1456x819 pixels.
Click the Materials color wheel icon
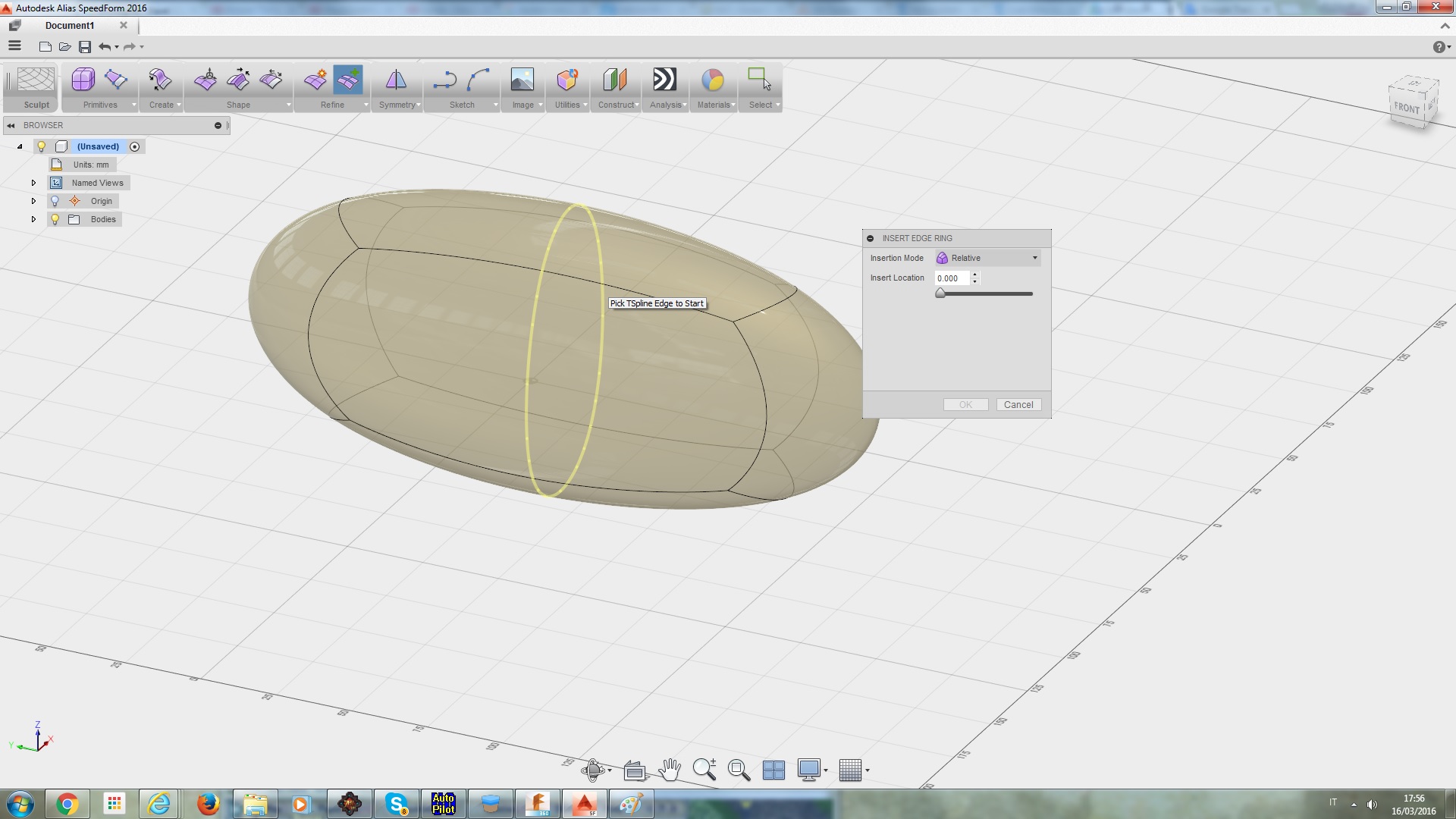tap(713, 80)
